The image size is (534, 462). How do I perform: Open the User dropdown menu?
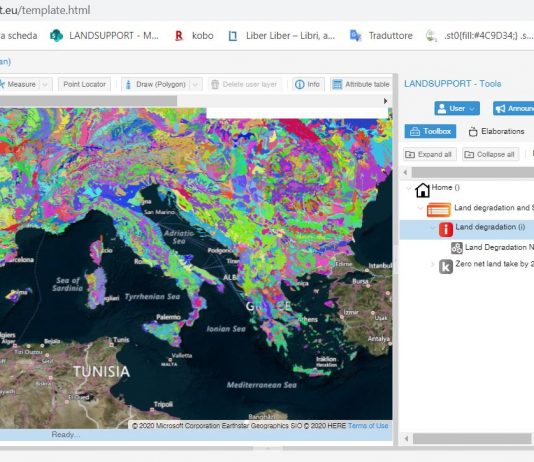(457, 108)
